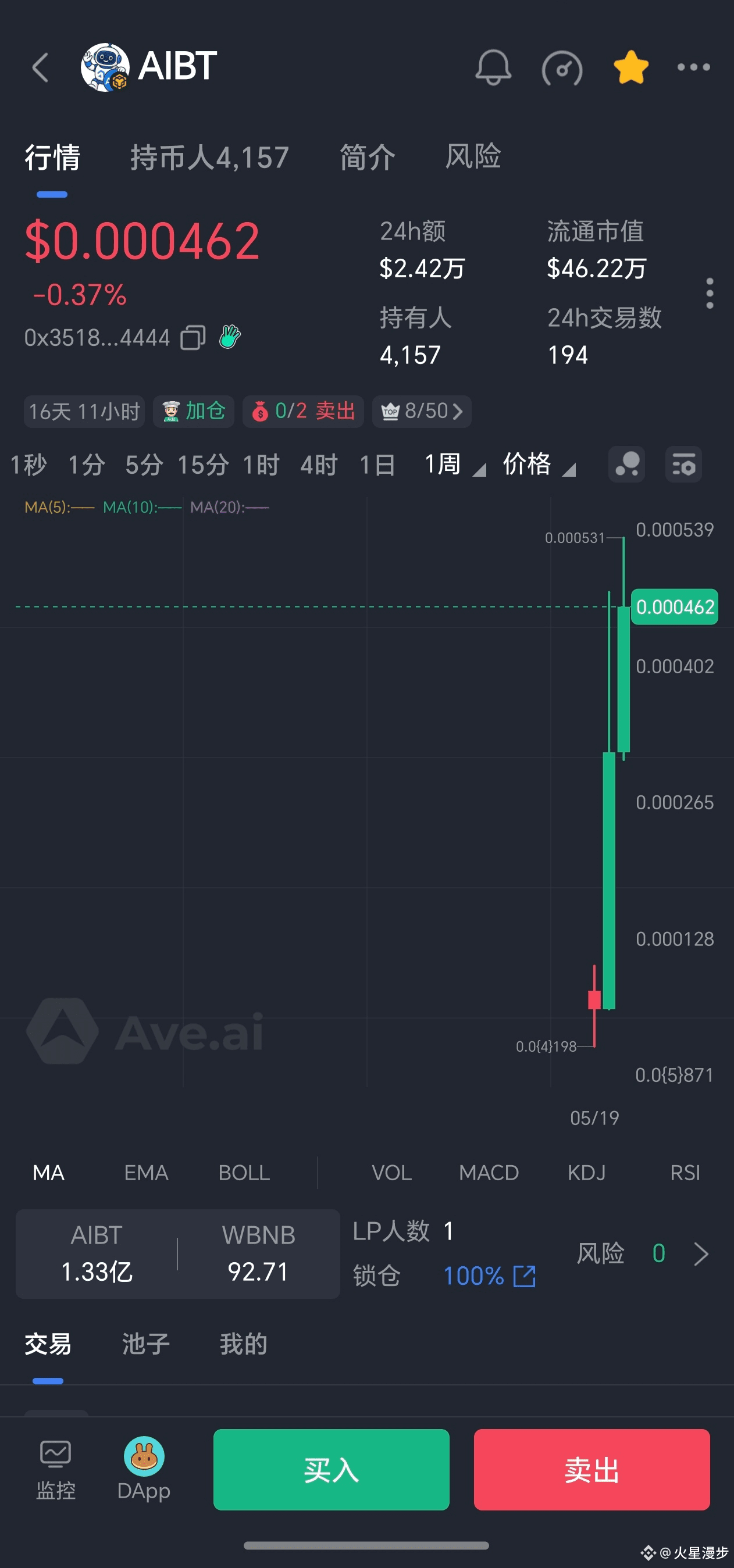The height and width of the screenshot is (1568, 734).
Task: Open price alert bell icon
Action: coord(493,67)
